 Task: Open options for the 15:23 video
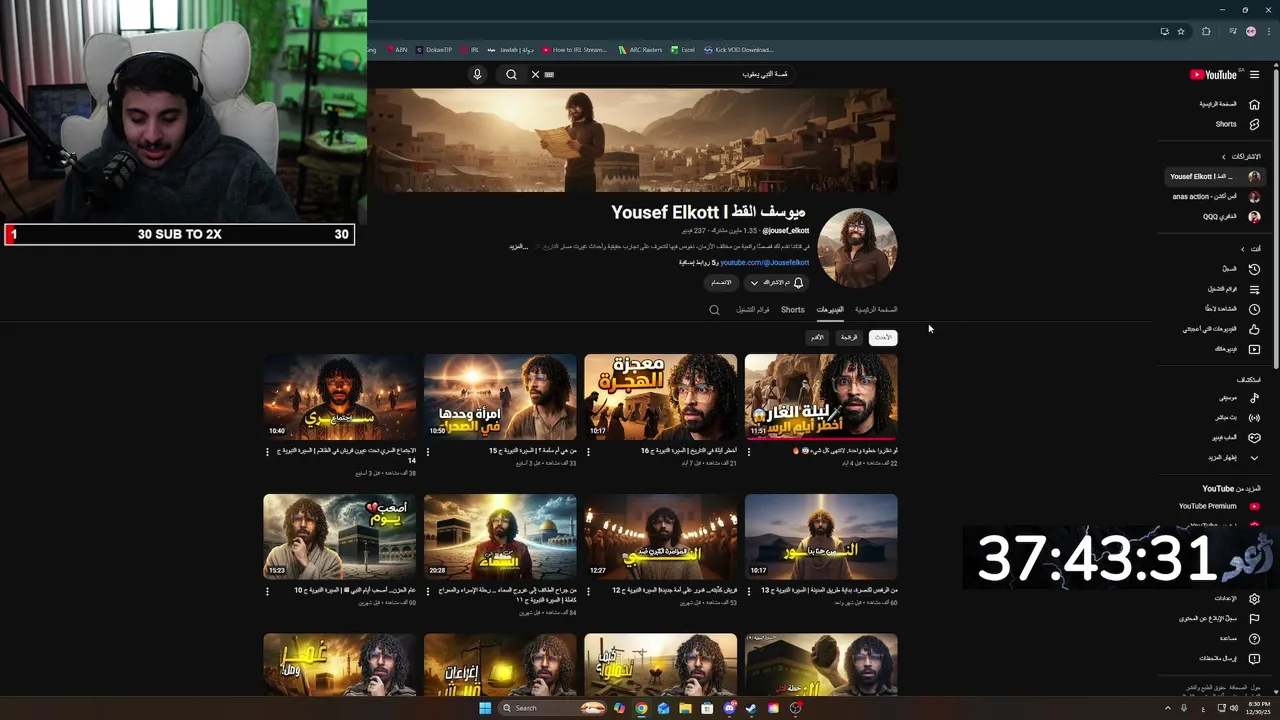267,591
